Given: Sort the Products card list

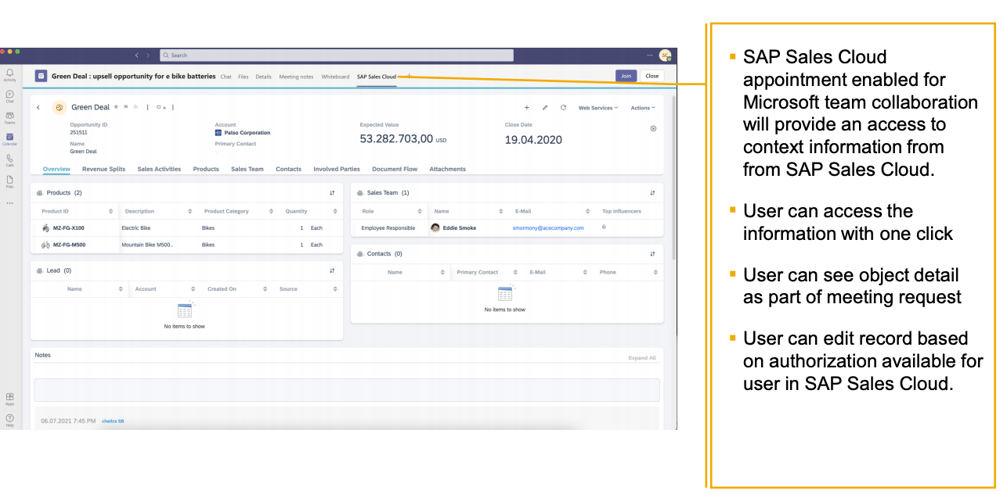Looking at the screenshot, I should (x=332, y=193).
